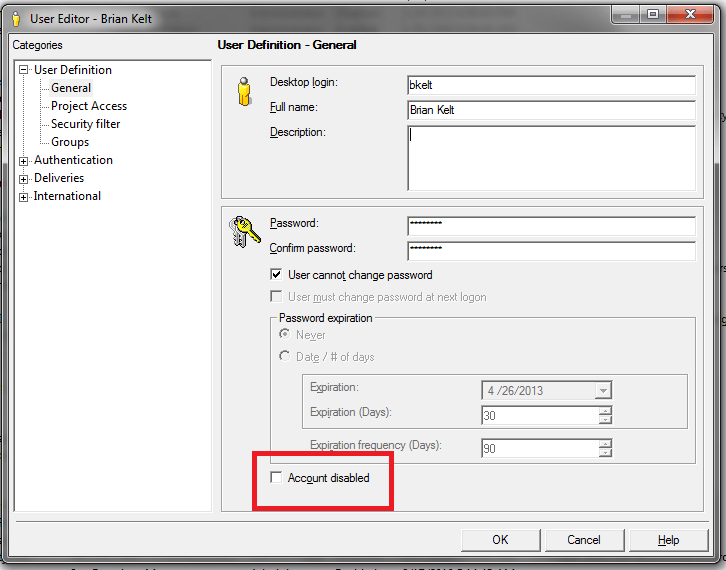Select the User Definition tree label
Screen dimensions: 726x570
click(73, 70)
